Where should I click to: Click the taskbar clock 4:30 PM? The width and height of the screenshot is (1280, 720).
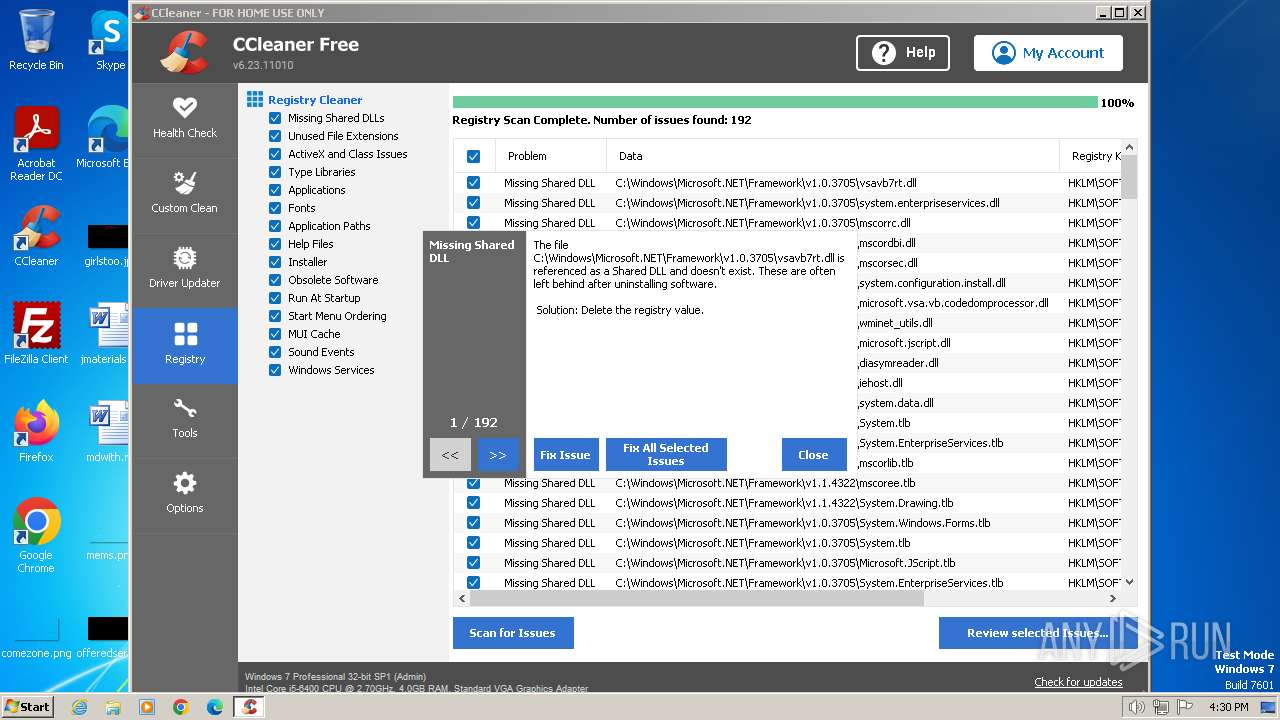click(x=1228, y=707)
